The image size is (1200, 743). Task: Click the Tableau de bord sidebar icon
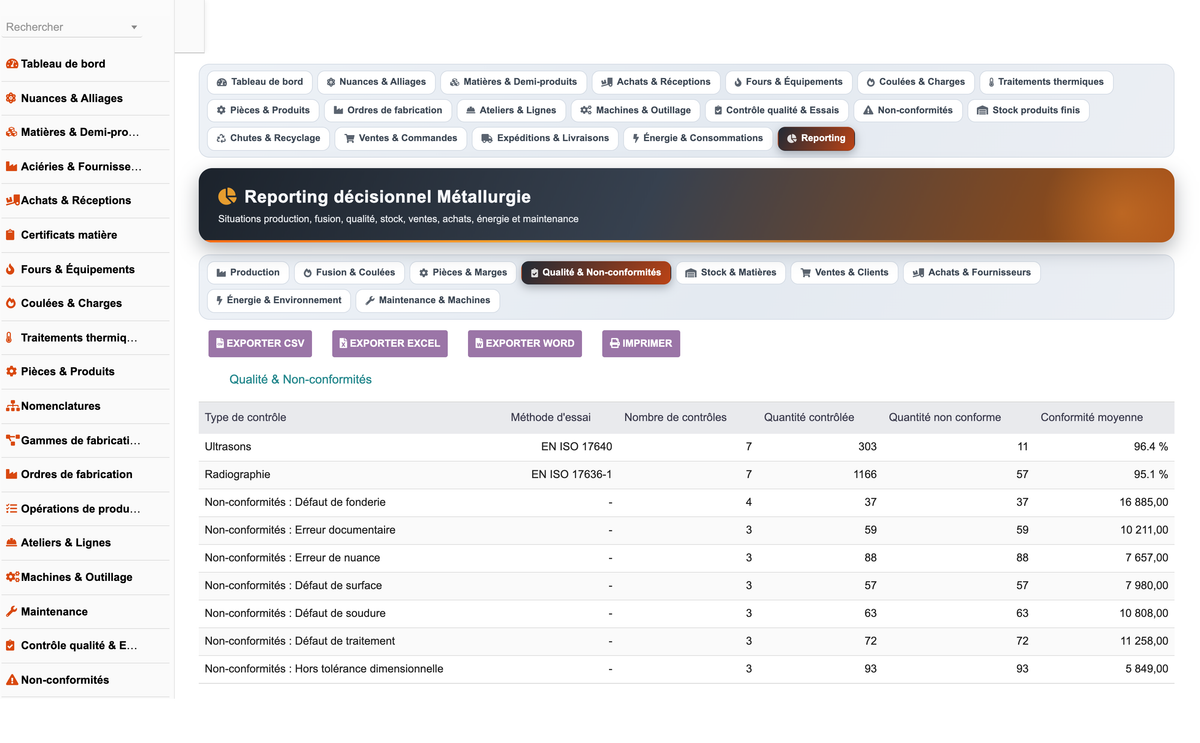pos(12,64)
